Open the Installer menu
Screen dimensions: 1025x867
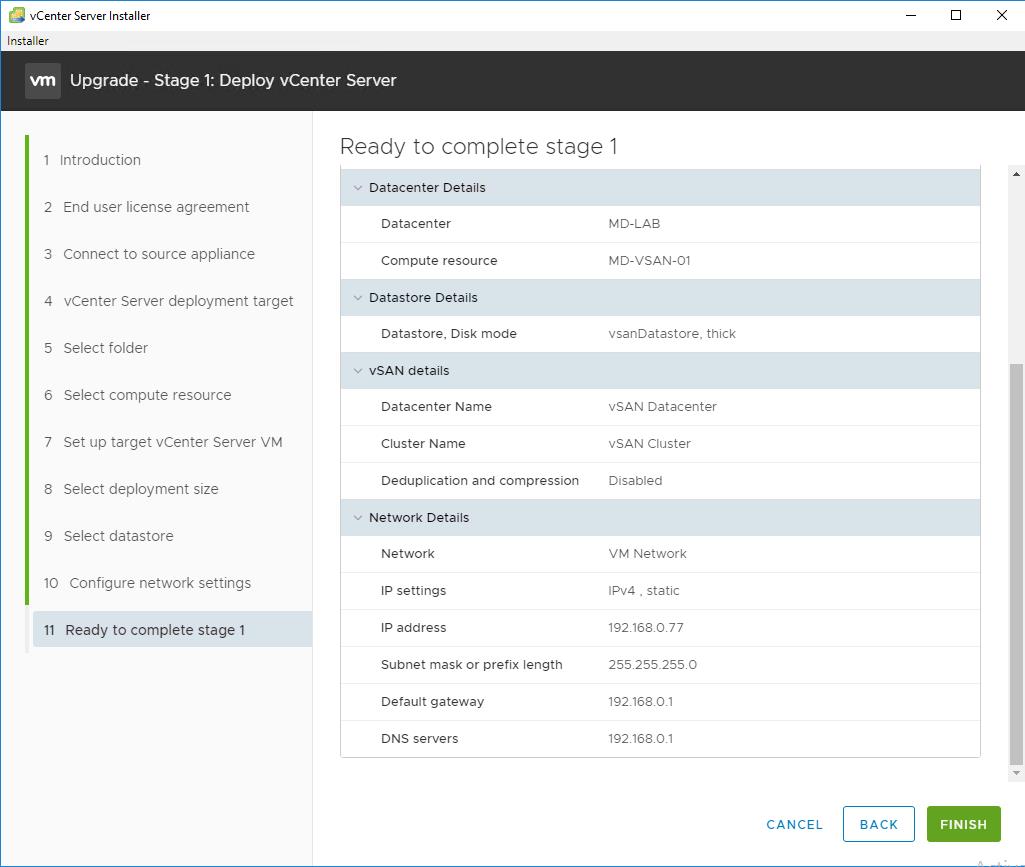click(x=27, y=41)
